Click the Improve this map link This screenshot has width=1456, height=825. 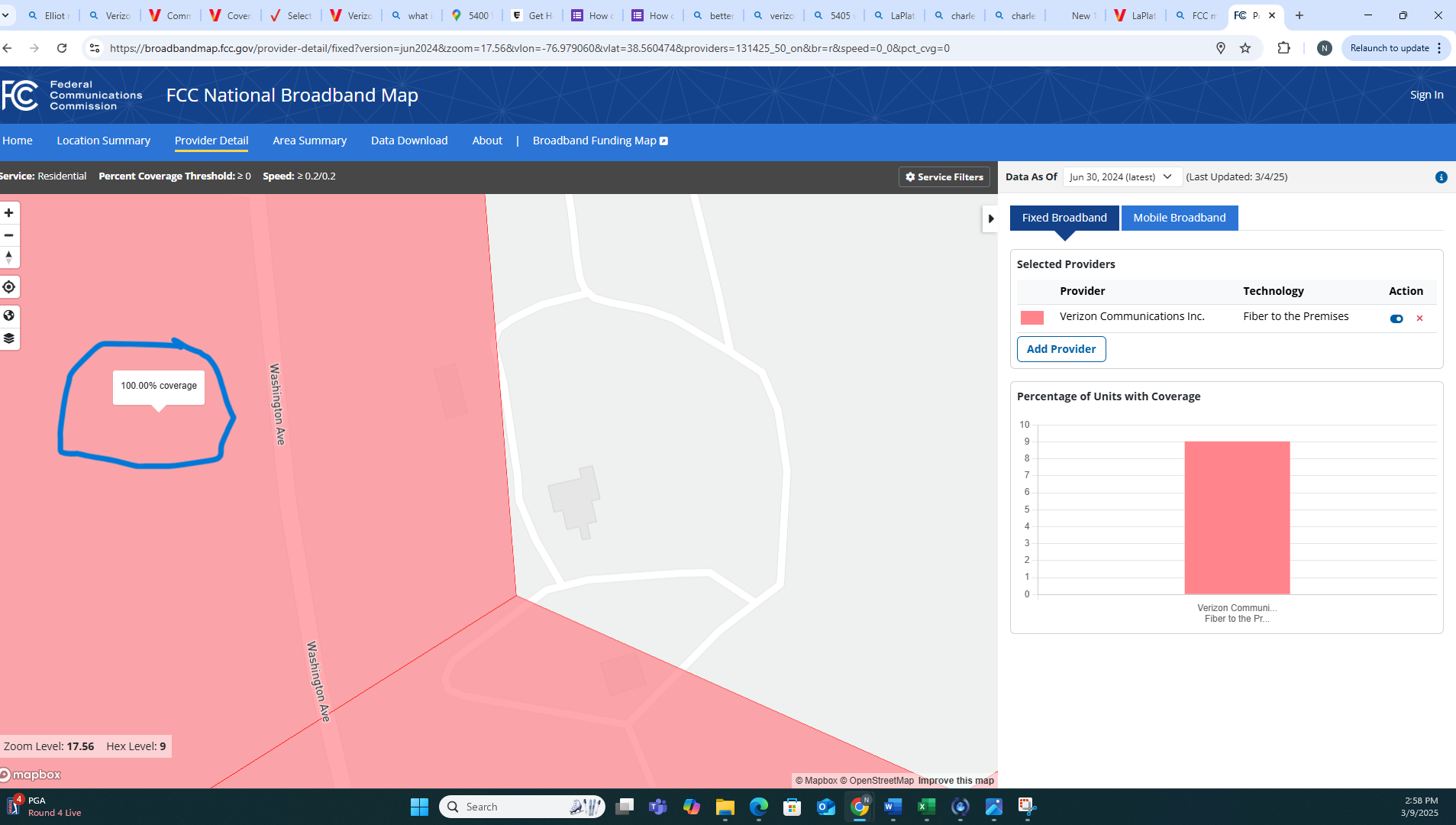[x=956, y=780]
